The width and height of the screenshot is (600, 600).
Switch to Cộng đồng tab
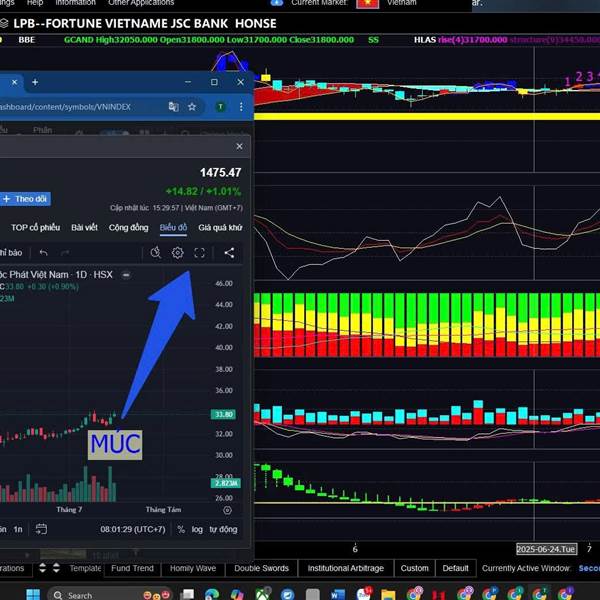coord(129,228)
